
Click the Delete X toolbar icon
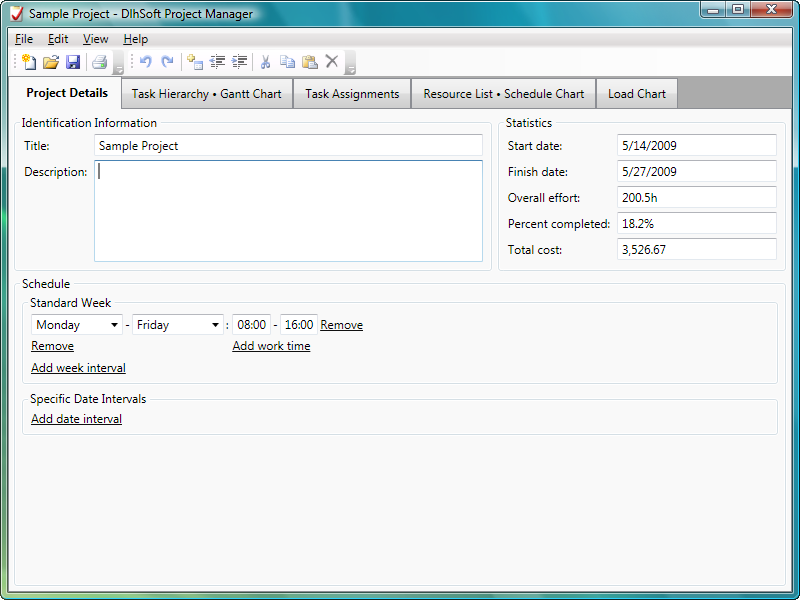tap(332, 62)
